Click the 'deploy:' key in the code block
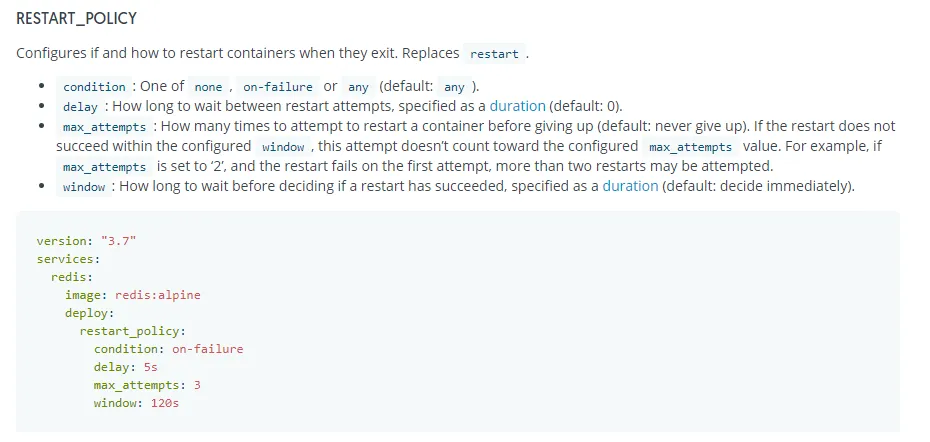The height and width of the screenshot is (442, 930). 90,313
